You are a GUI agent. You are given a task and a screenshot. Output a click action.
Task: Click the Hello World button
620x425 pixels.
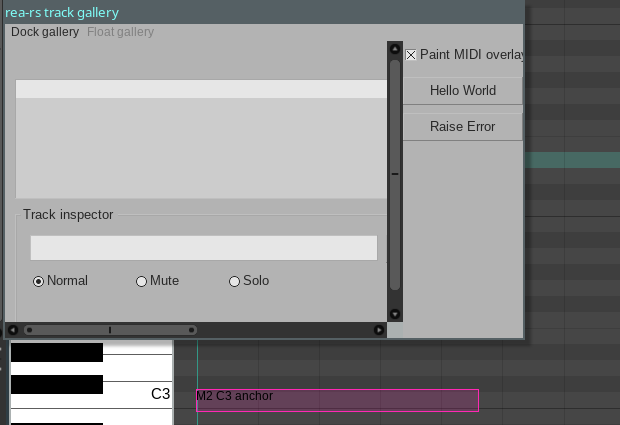[463, 91]
